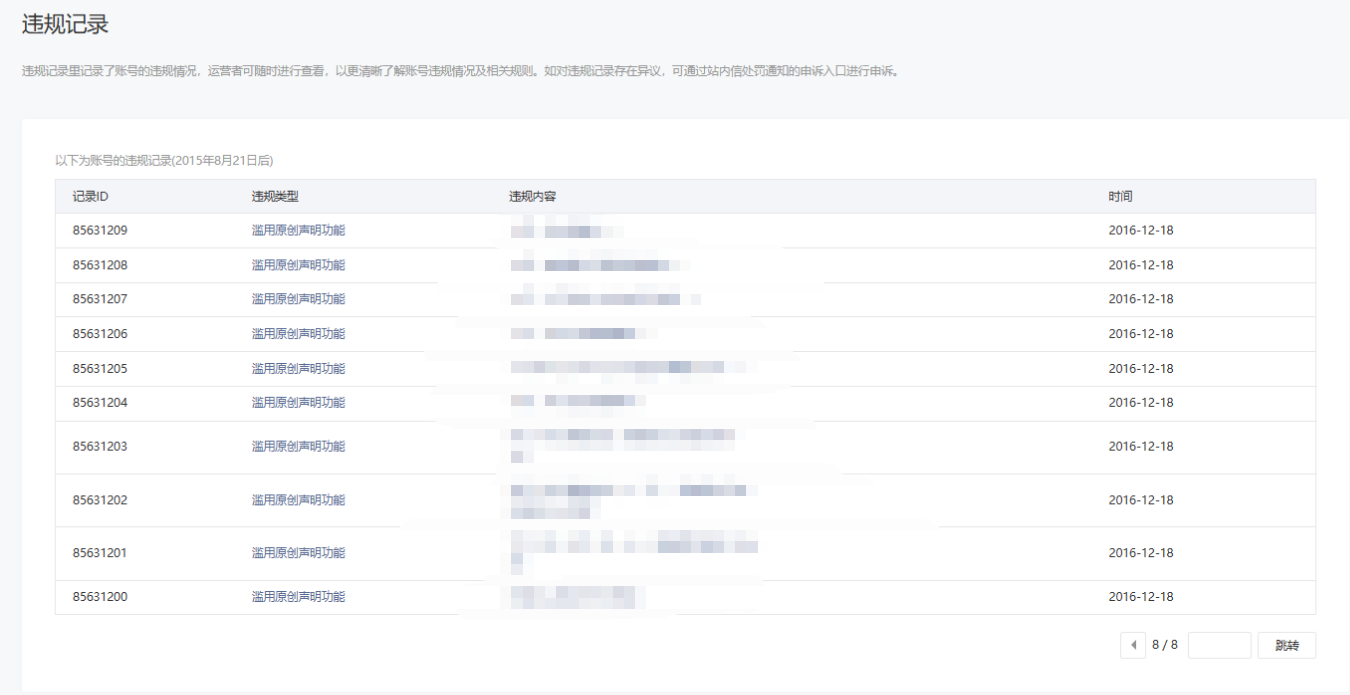Open 滥用原创声明功能 link for record 85631201

coord(298,553)
